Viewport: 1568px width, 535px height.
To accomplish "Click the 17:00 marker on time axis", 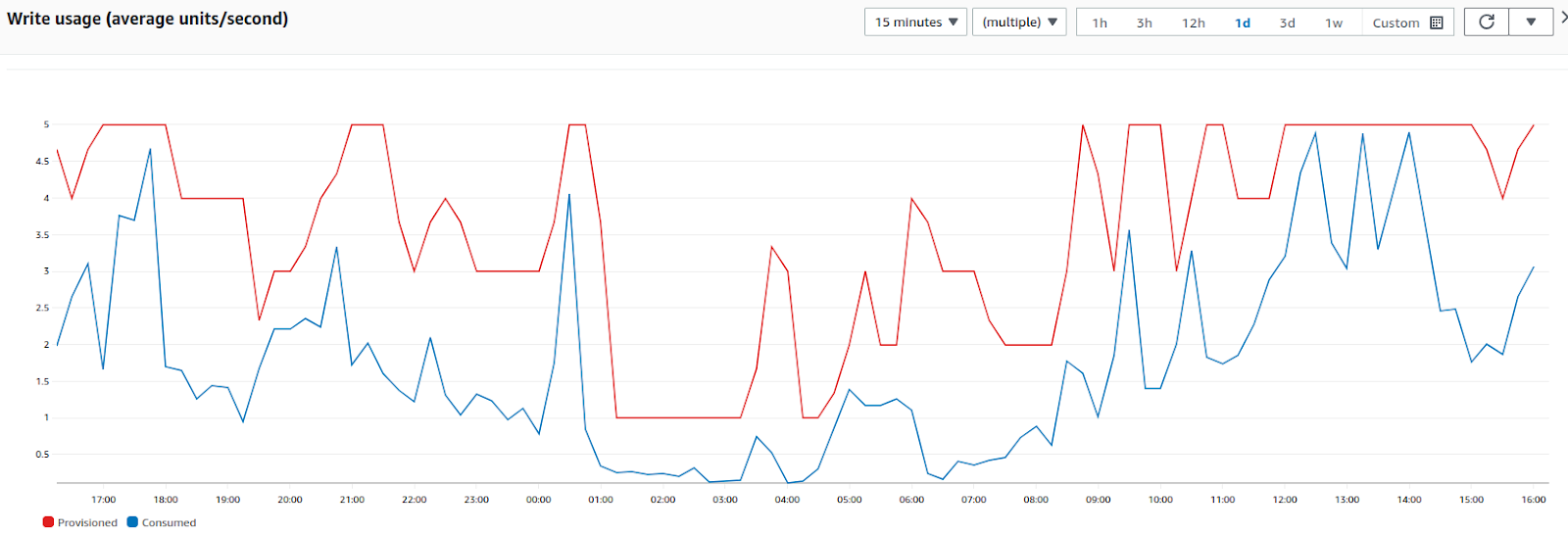I will click(104, 500).
